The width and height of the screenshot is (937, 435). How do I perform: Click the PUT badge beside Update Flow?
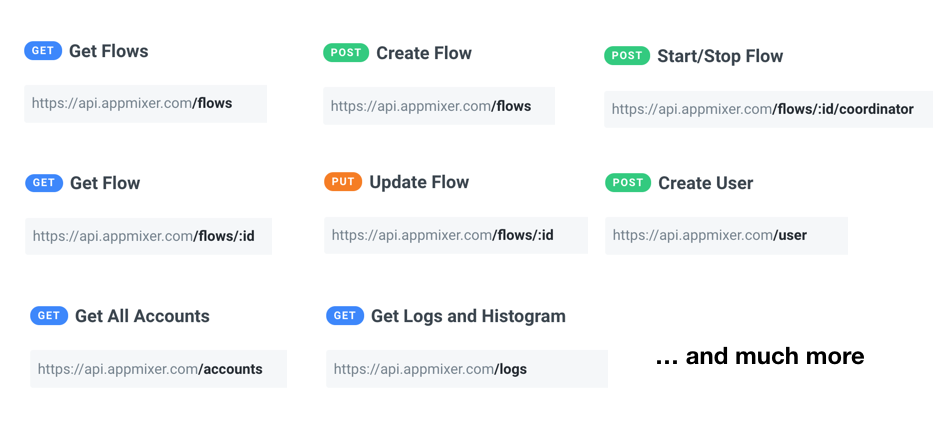click(343, 182)
